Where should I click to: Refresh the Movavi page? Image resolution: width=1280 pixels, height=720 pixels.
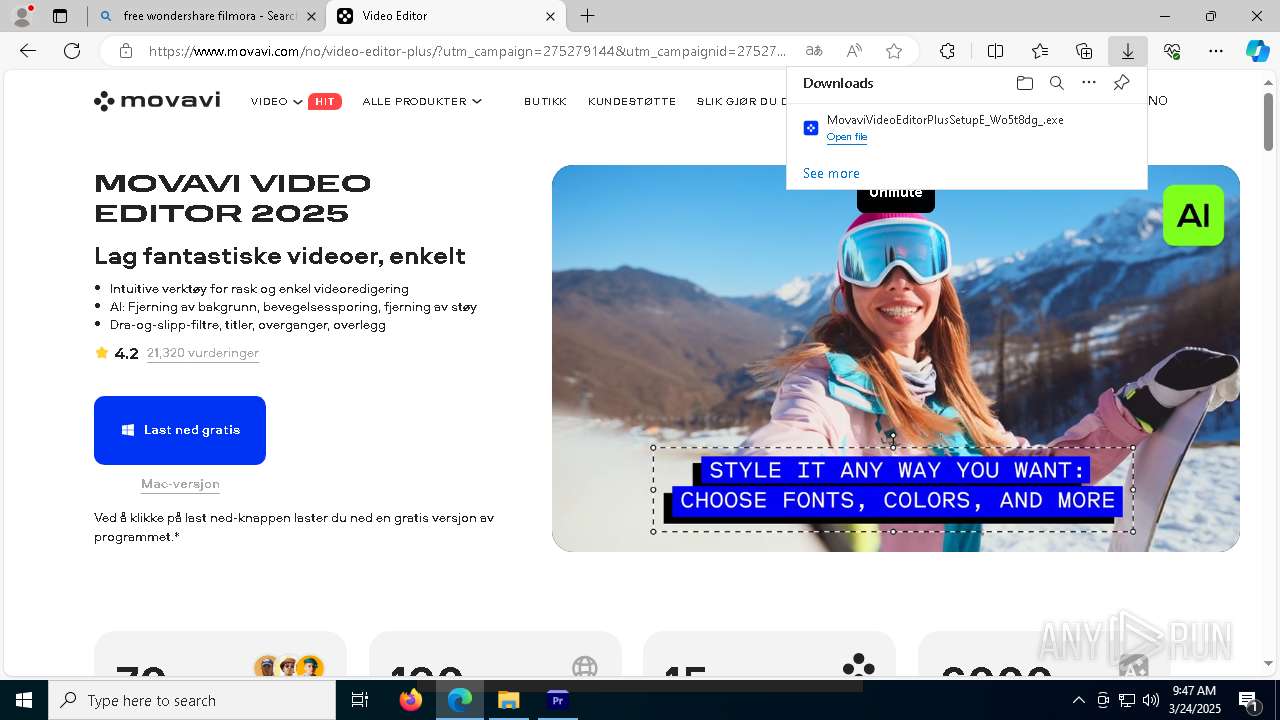[72, 51]
